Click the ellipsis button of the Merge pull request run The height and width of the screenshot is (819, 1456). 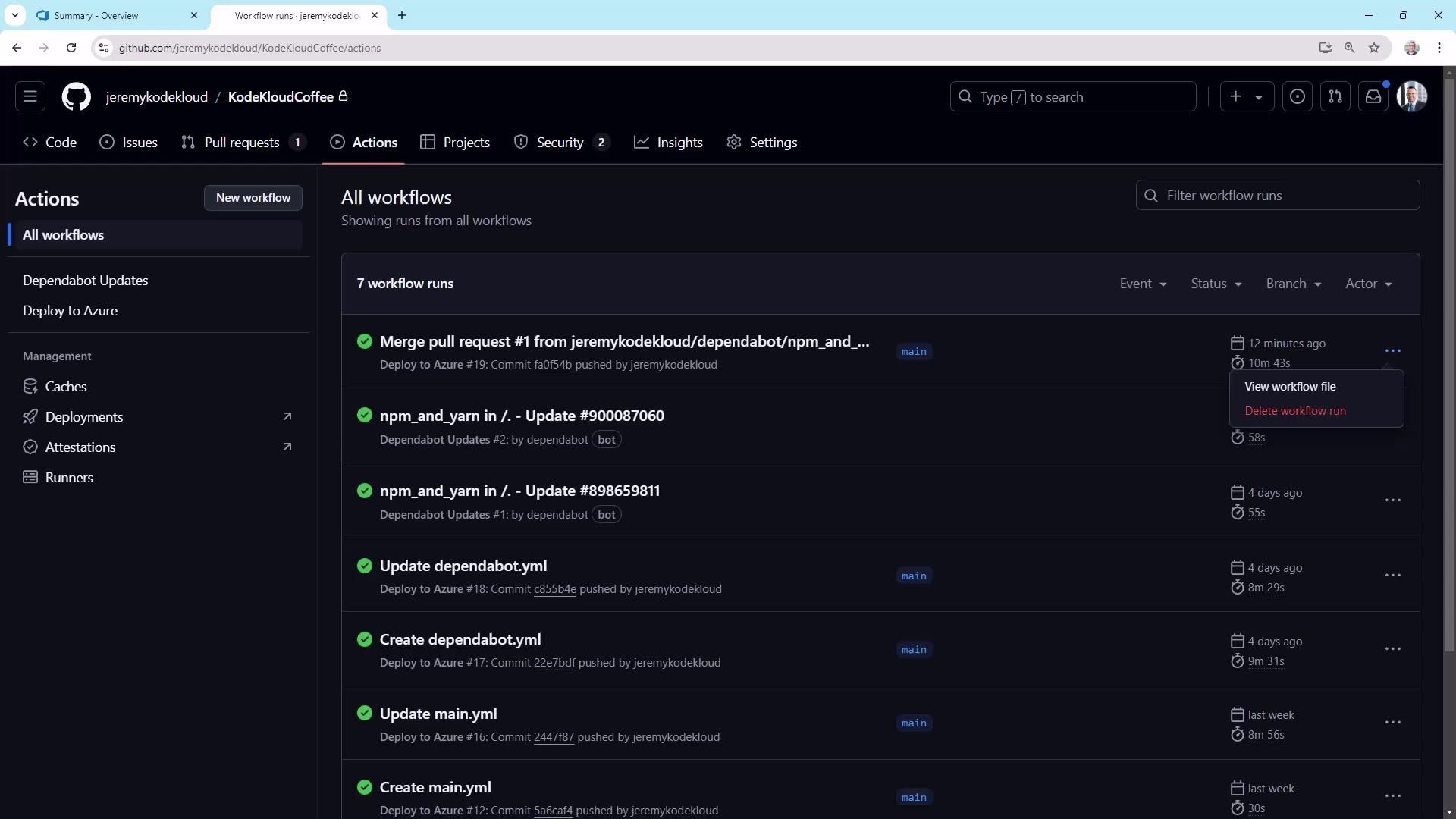pos(1393,351)
